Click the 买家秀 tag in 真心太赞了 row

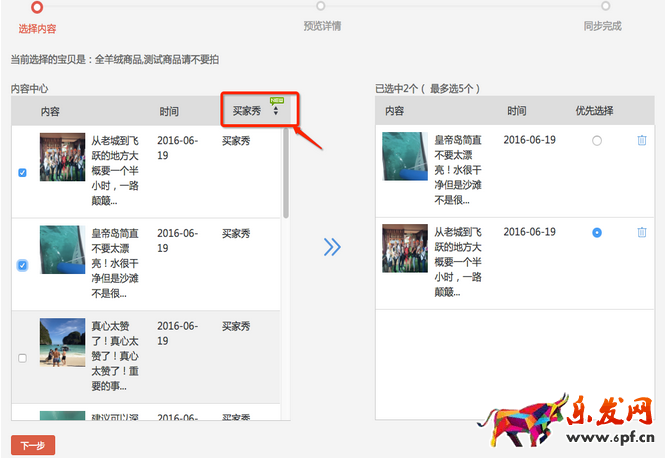click(236, 326)
